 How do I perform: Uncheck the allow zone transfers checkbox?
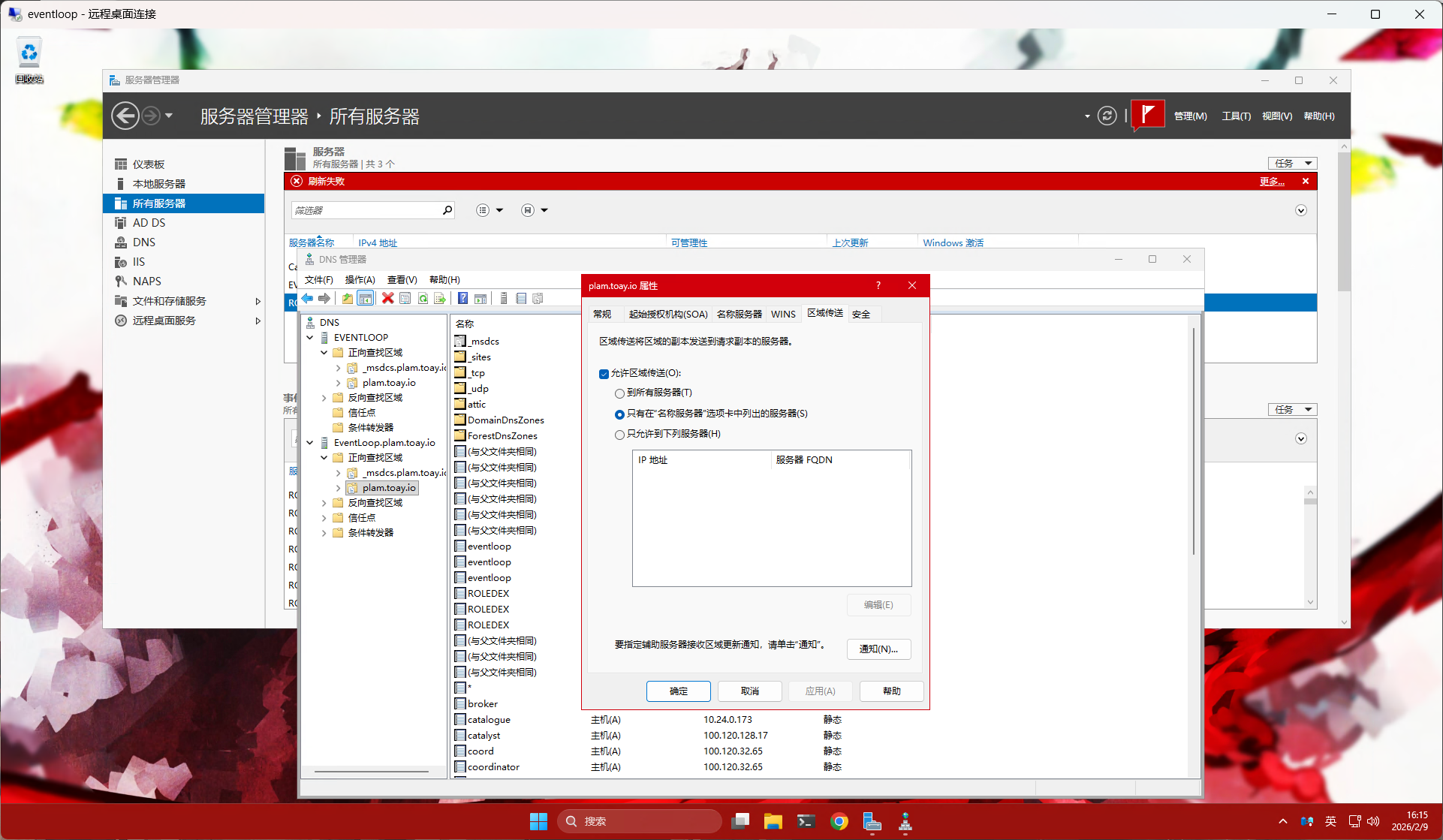tap(604, 374)
